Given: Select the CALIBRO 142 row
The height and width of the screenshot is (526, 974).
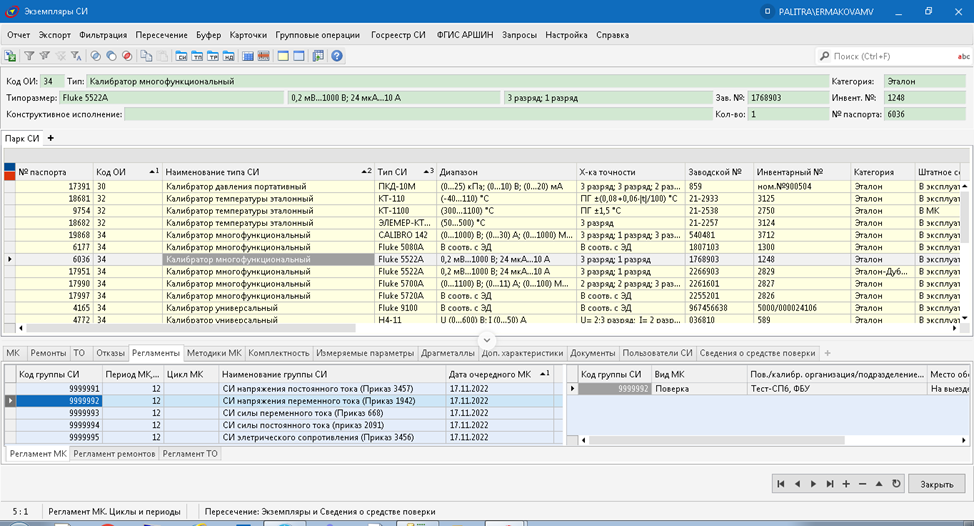Looking at the screenshot, I should coord(487,235).
